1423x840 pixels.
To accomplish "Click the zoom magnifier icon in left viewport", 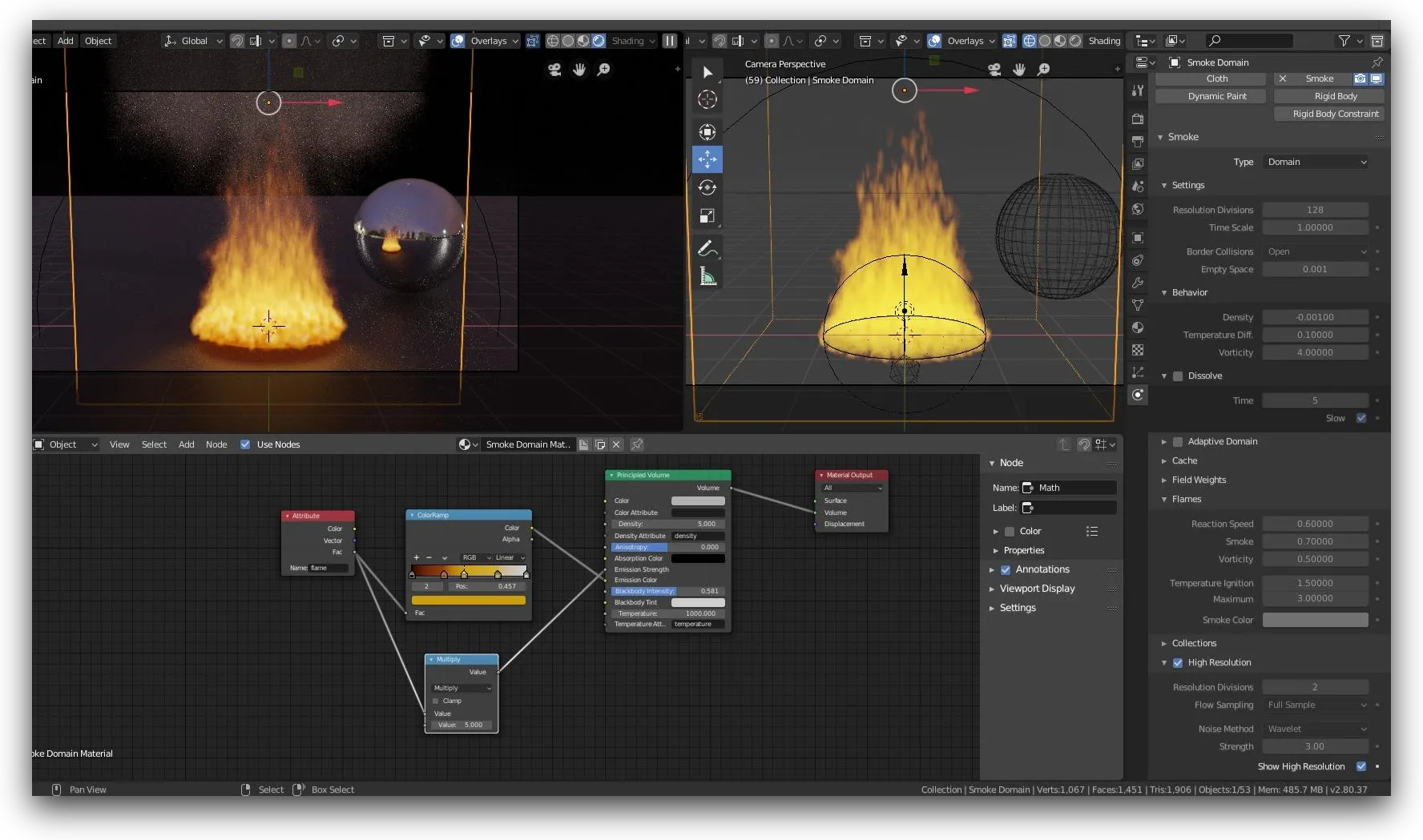I will click(x=604, y=70).
